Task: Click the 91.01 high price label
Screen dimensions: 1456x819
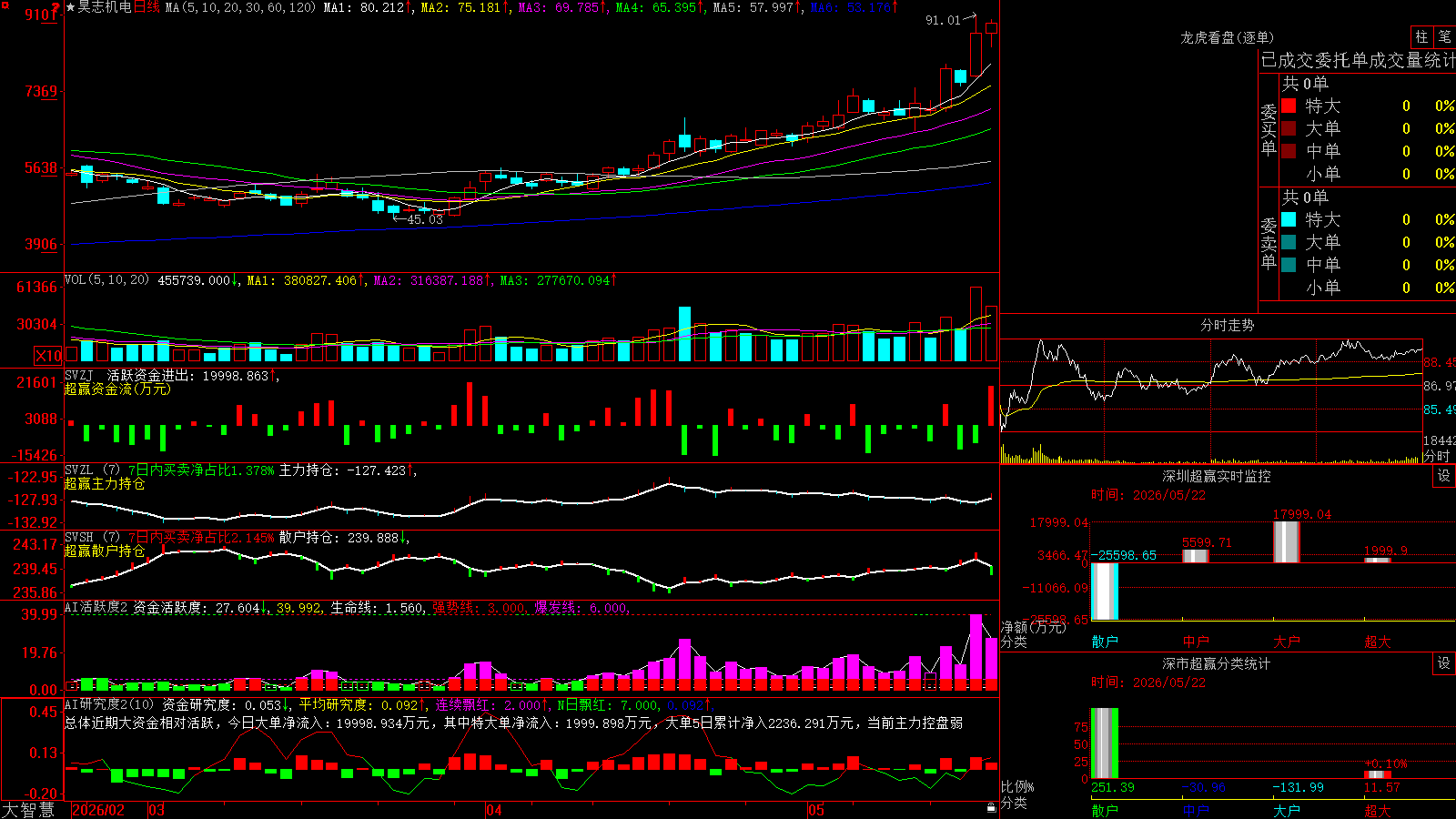Action: click(x=943, y=20)
